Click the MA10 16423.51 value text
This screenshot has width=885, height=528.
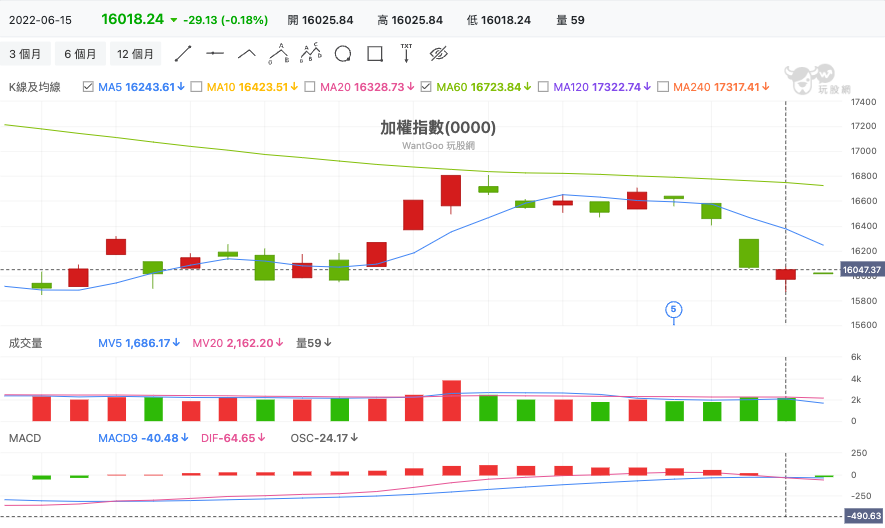tap(252, 87)
